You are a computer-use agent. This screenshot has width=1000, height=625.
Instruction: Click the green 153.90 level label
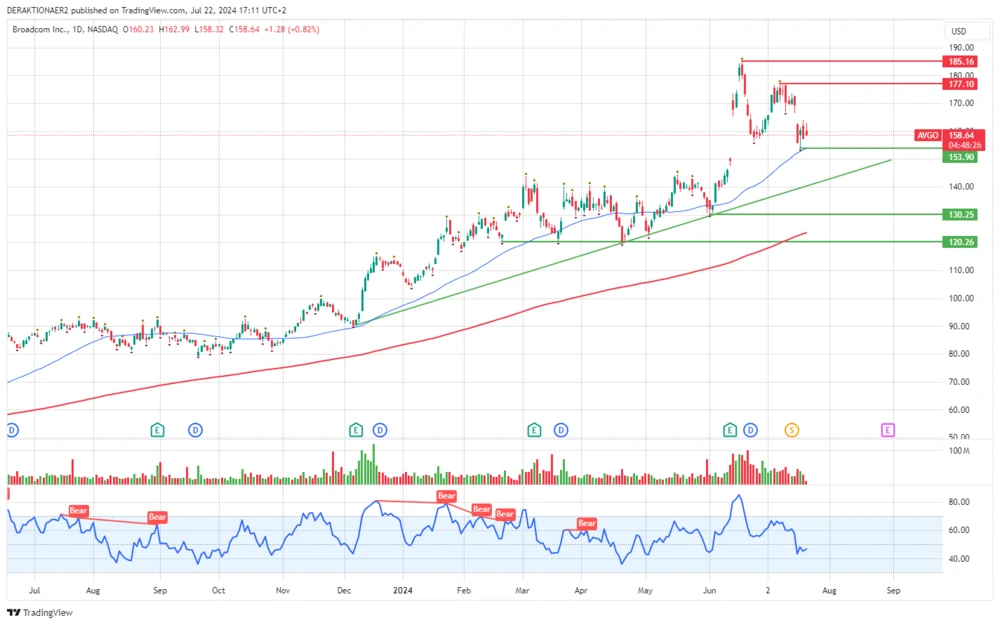[961, 157]
